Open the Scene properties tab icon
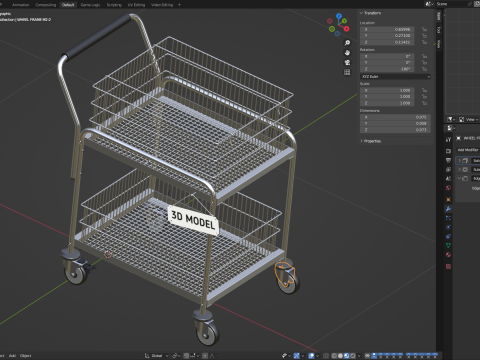This screenshot has height=360, width=480. click(448, 179)
